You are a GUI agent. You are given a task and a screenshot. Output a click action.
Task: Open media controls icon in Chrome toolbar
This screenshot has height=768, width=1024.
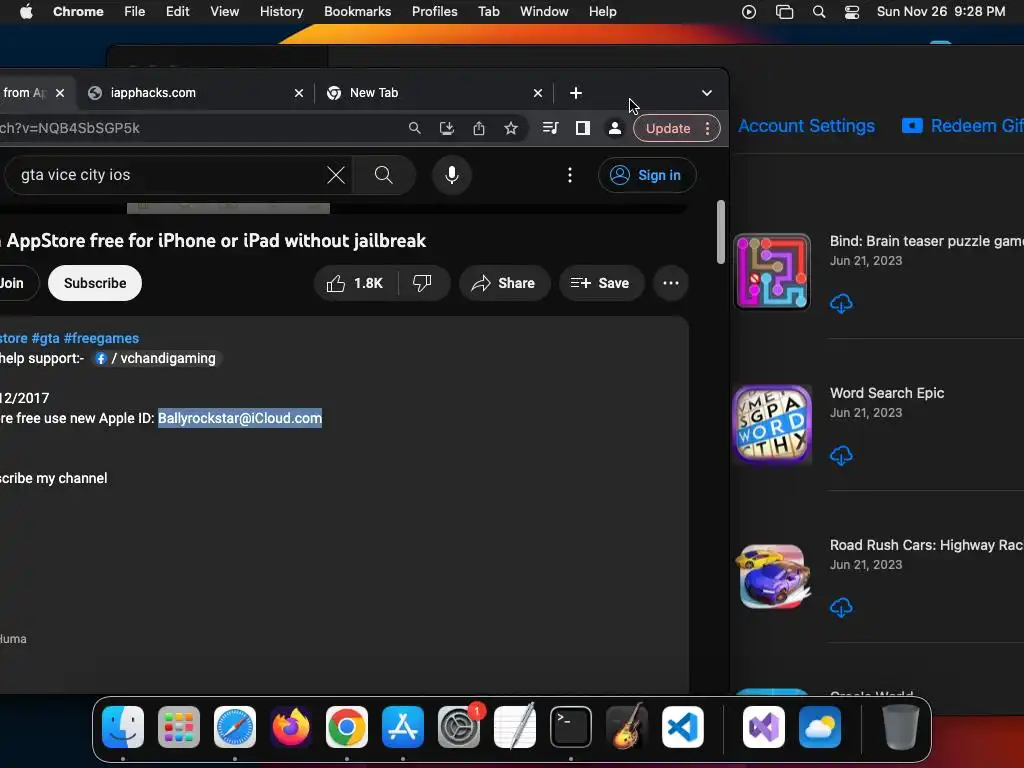tap(551, 128)
